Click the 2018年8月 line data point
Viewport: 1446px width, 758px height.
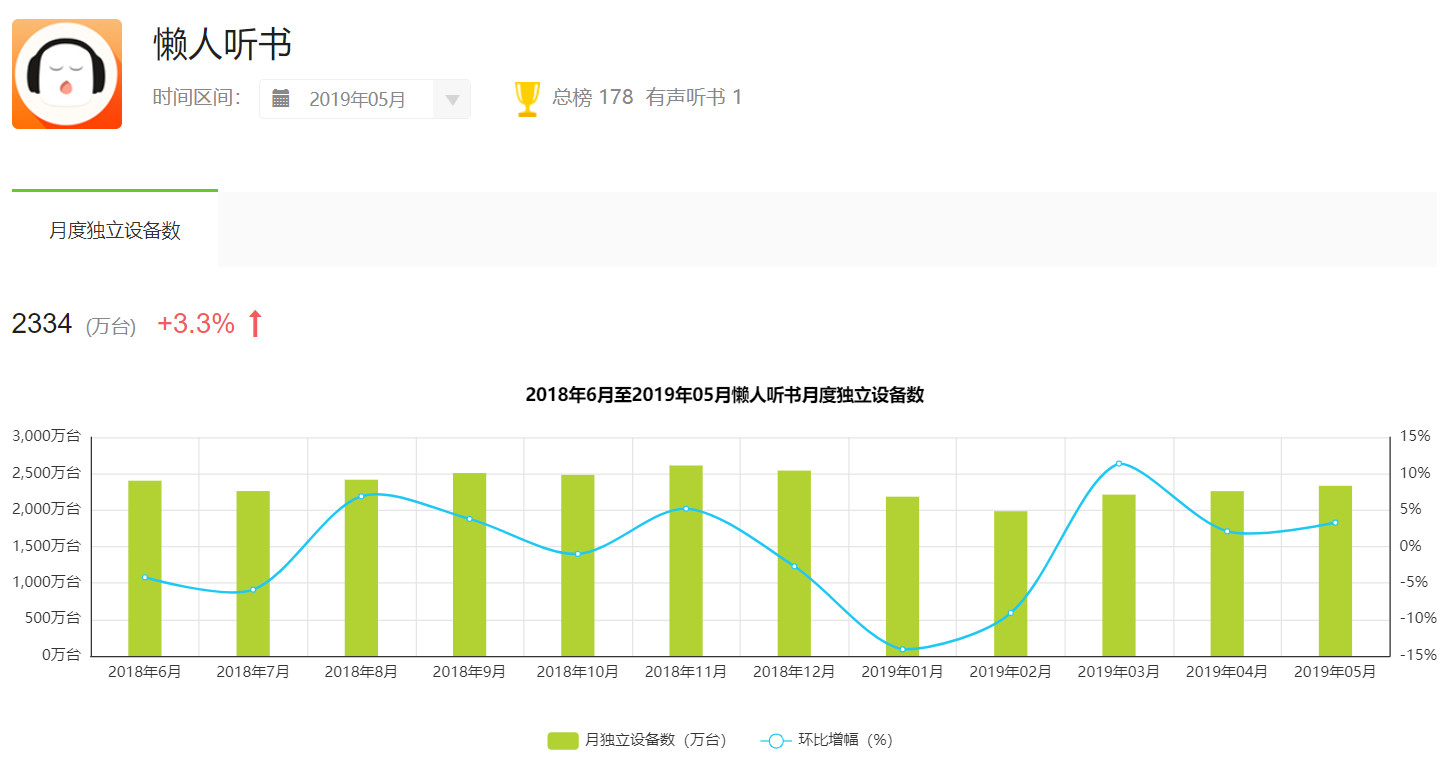[x=361, y=496]
